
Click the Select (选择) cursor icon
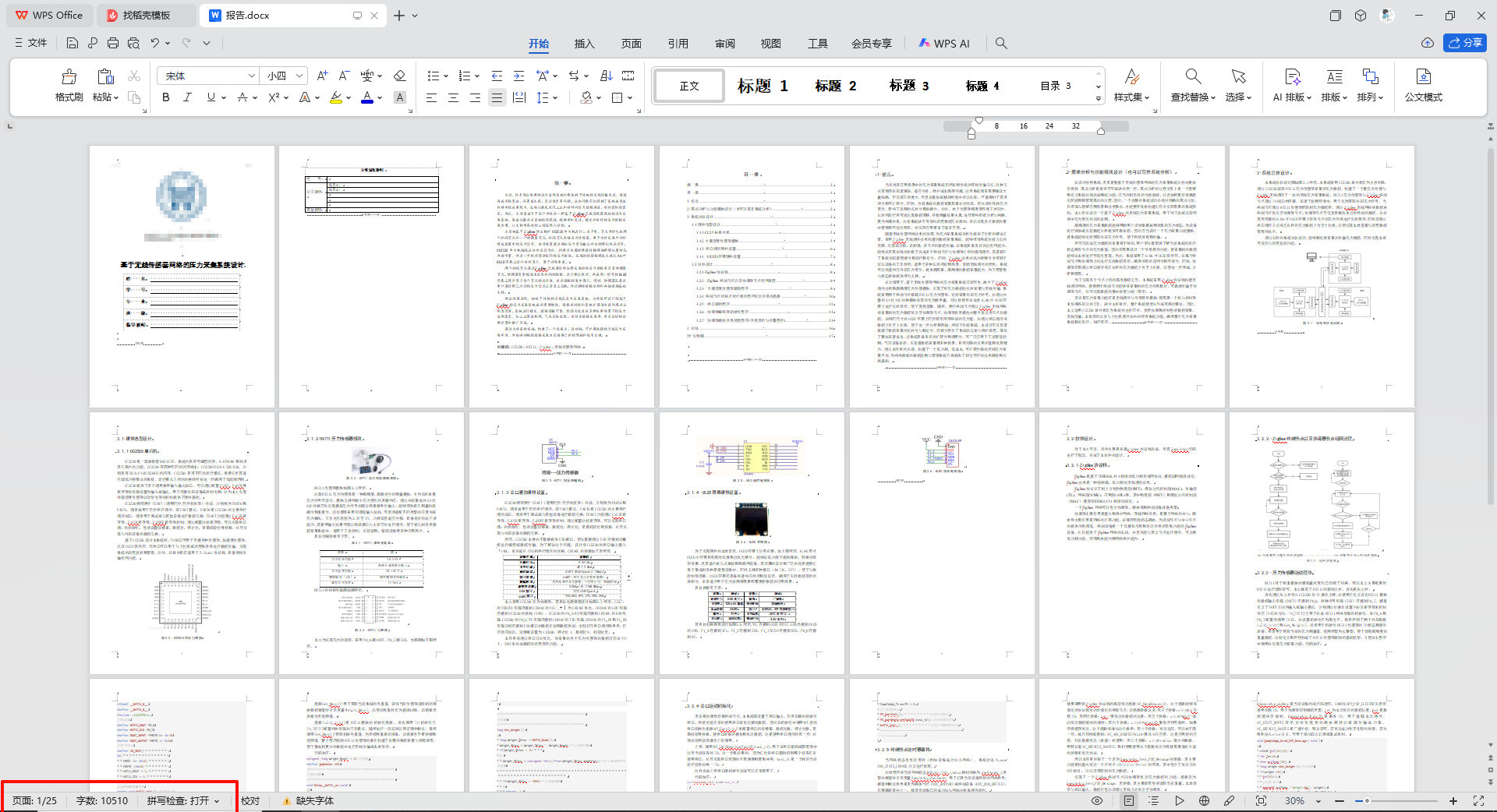pyautogui.click(x=1238, y=76)
